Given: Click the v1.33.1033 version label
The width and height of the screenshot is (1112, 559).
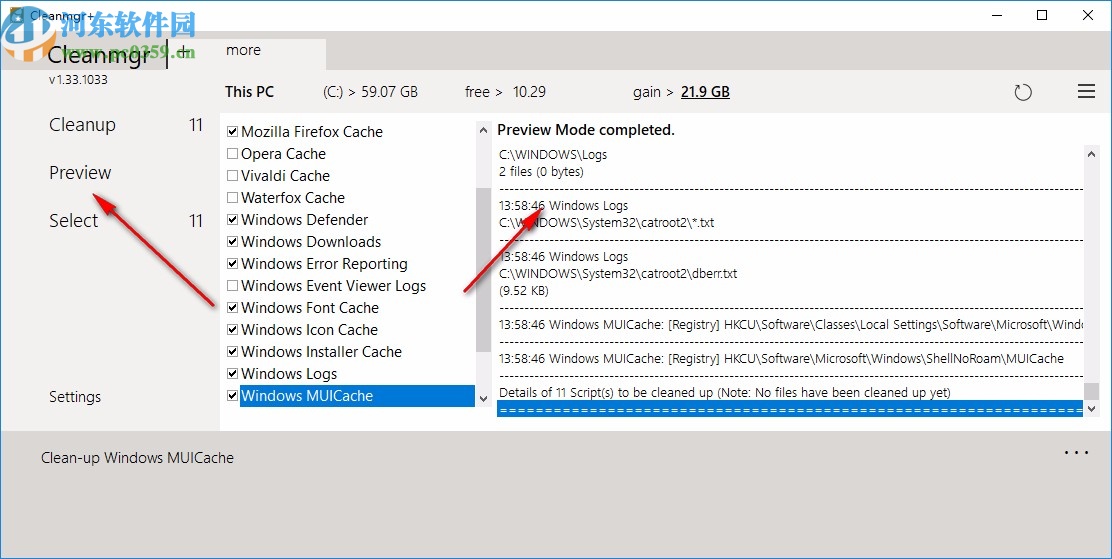Looking at the screenshot, I should pos(78,80).
